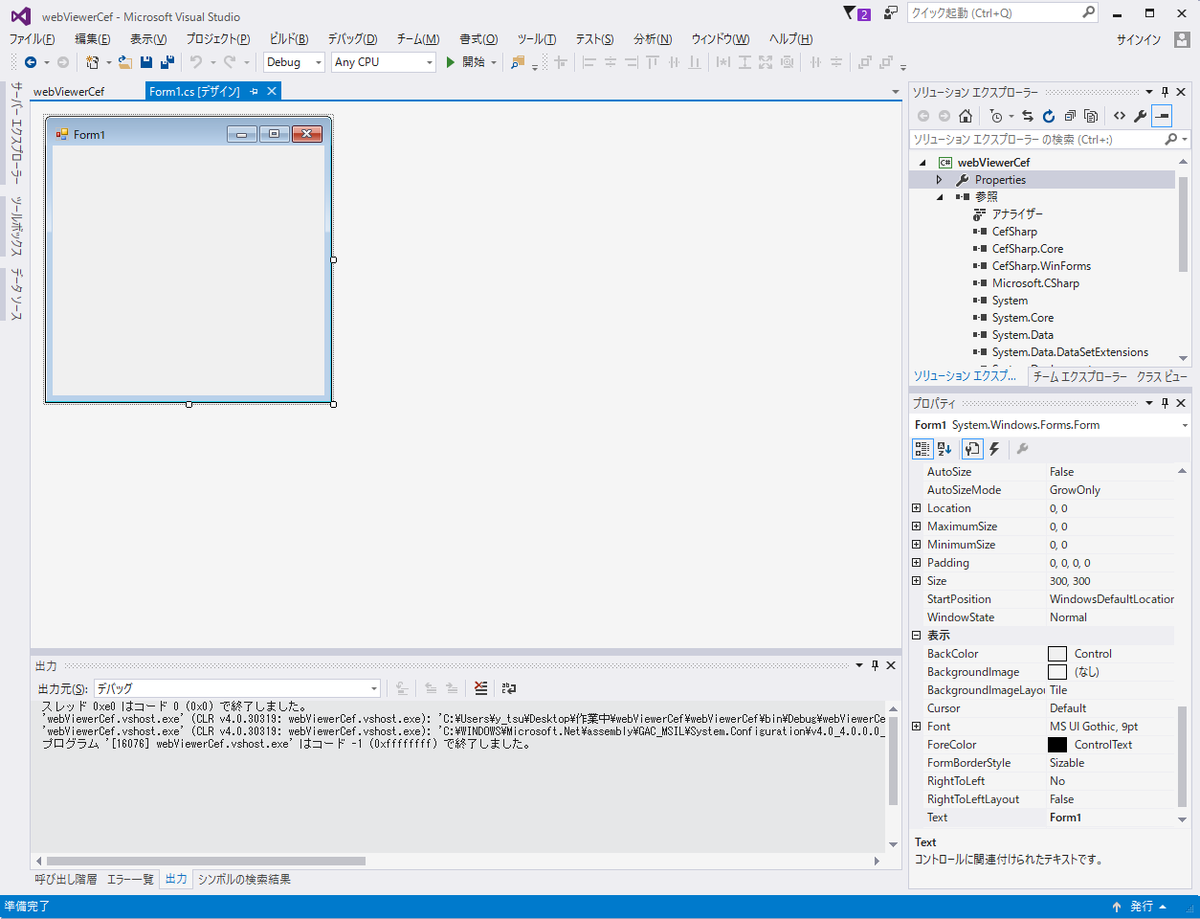
Task: Click the View Code icon in Solution Explorer
Action: [1119, 115]
